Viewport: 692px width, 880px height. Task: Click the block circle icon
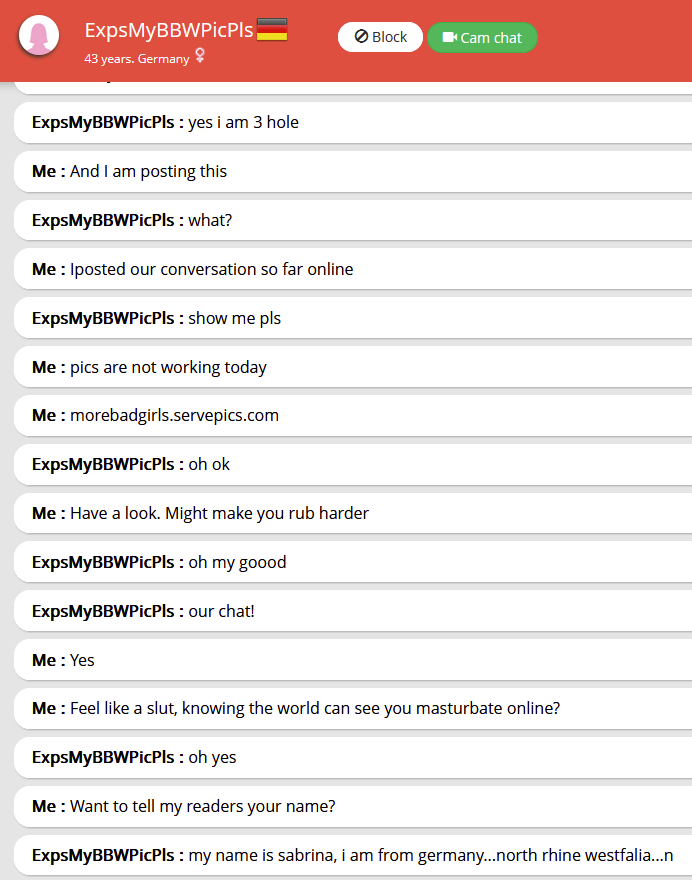[361, 37]
